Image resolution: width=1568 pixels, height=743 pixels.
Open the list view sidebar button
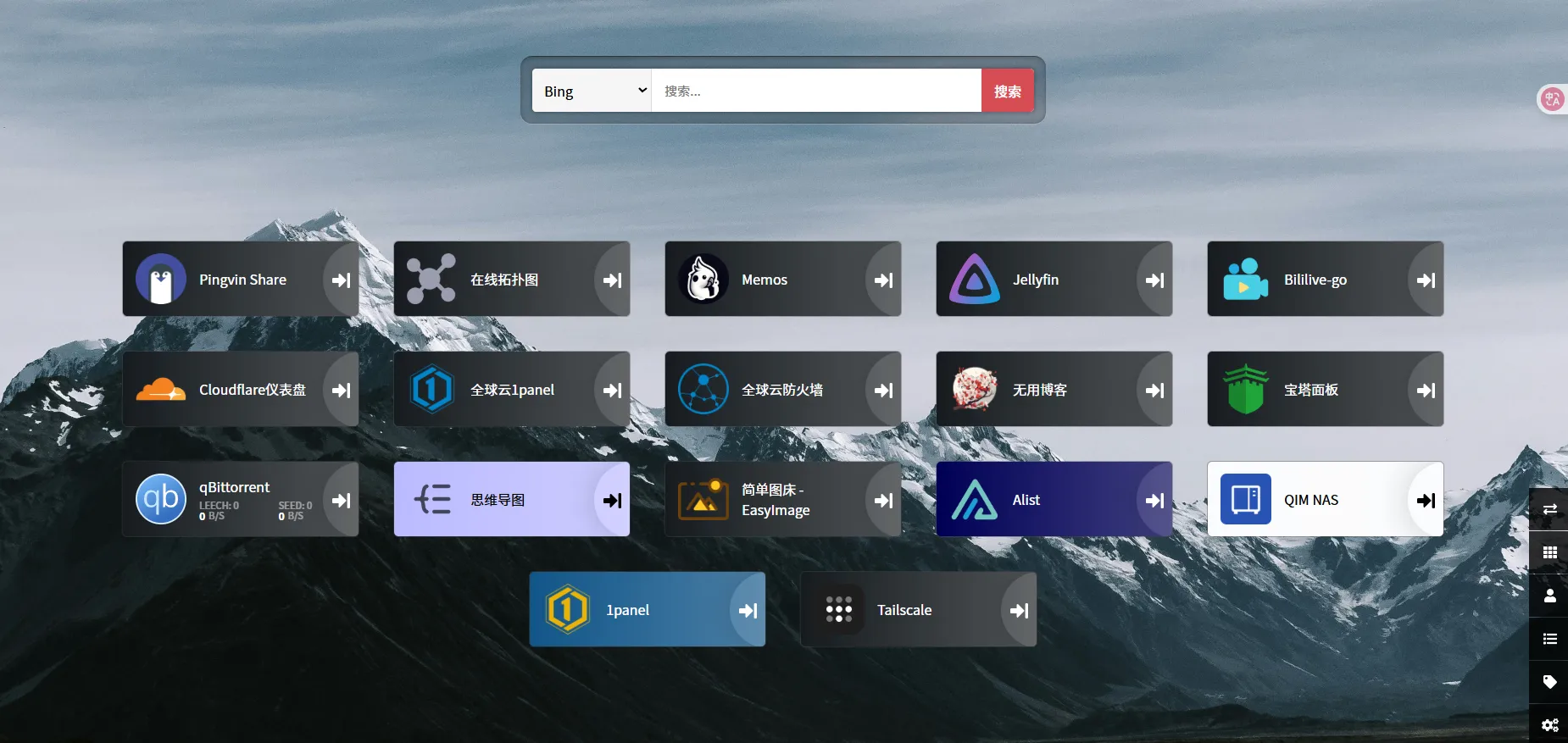1549,639
